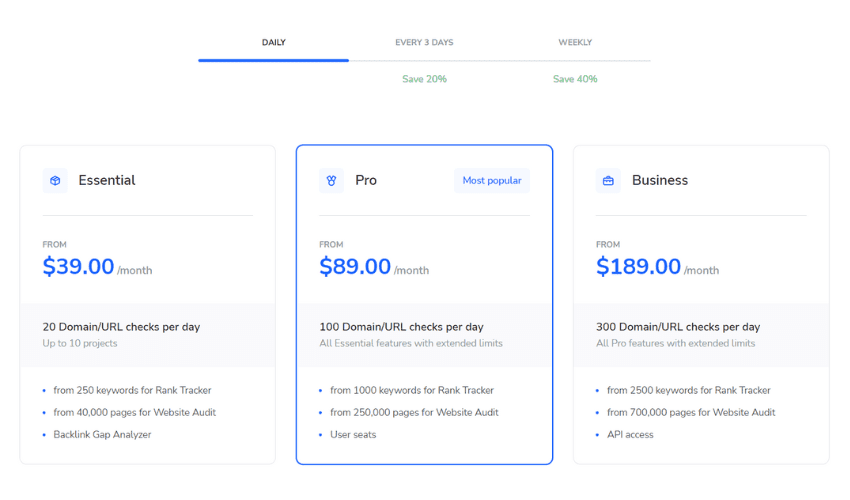The height and width of the screenshot is (500, 850).
Task: Click the Essential plan title
Action: [x=107, y=181]
